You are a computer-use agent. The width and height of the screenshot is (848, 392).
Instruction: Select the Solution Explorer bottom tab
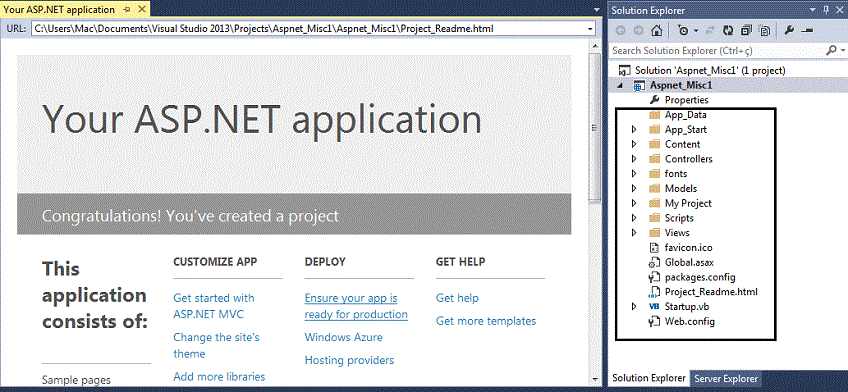648,378
